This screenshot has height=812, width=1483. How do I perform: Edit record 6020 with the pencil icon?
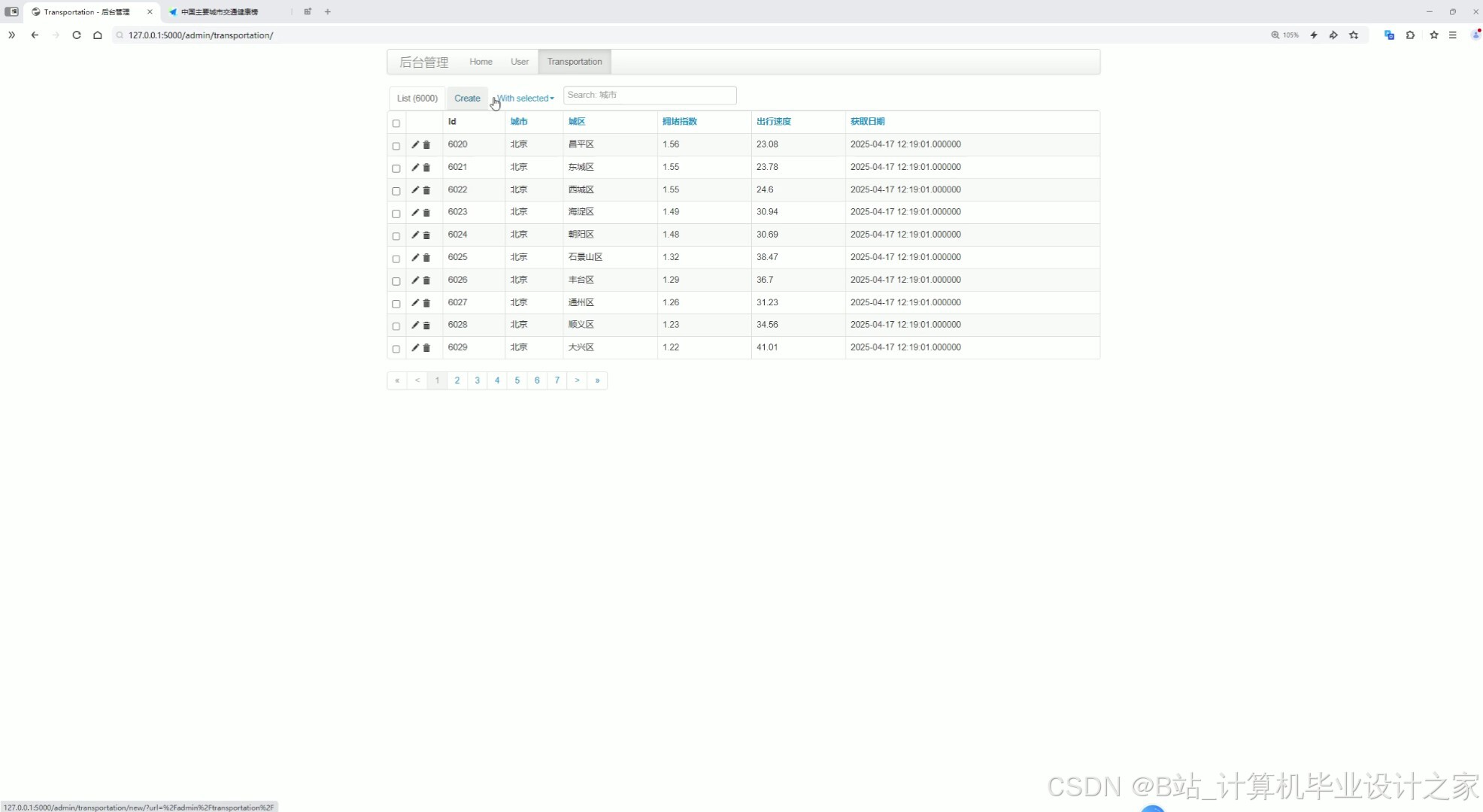(415, 144)
